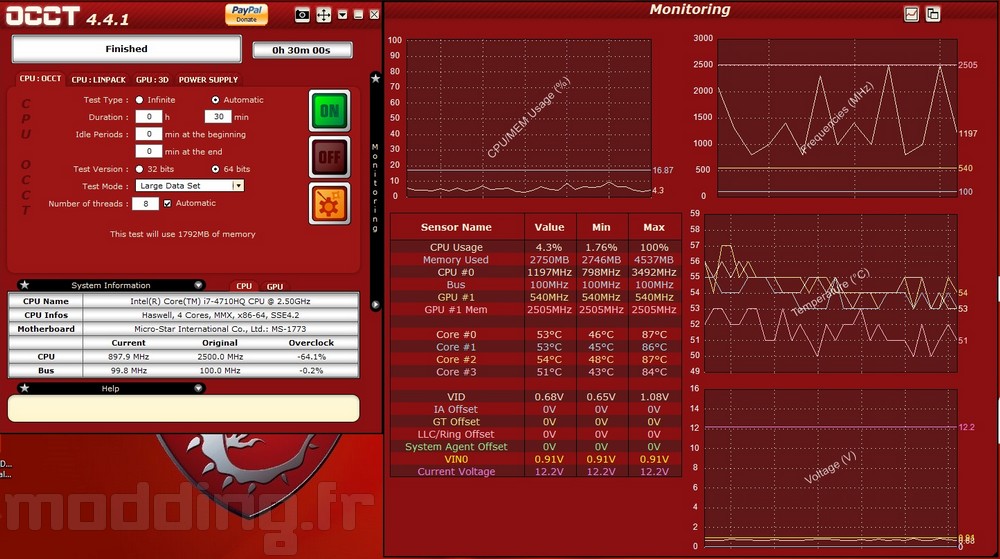
Task: Switch to the CPU : LINPACK tab
Action: pyautogui.click(x=98, y=80)
